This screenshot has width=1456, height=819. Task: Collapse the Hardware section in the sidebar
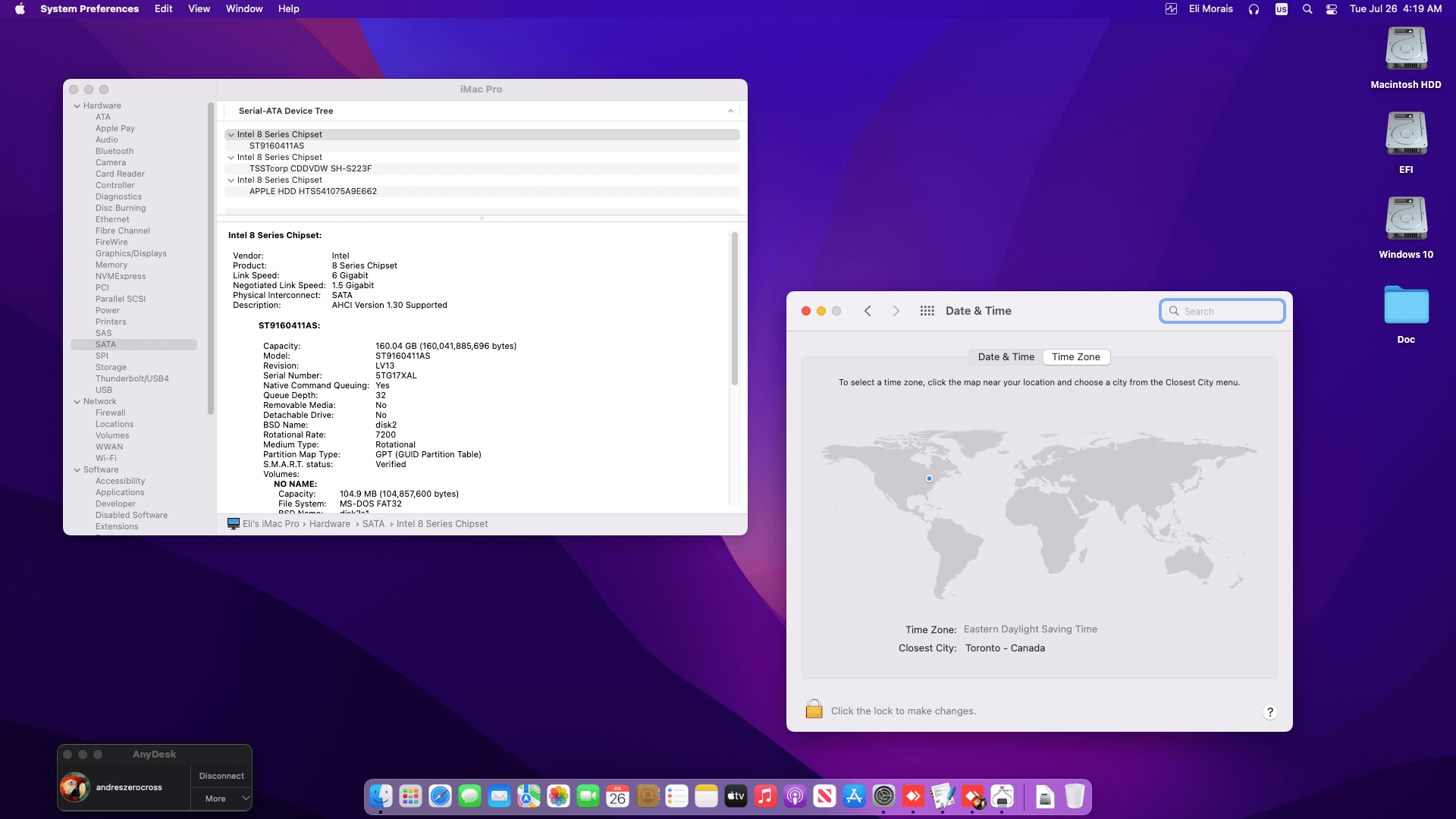77,106
